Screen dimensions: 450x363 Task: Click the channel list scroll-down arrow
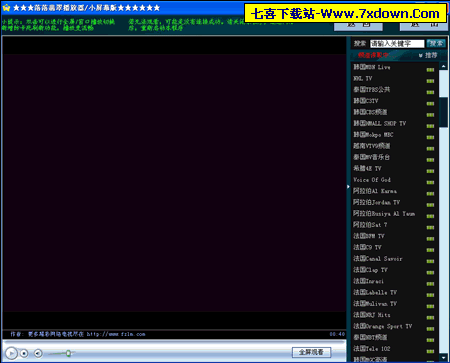pos(443,358)
